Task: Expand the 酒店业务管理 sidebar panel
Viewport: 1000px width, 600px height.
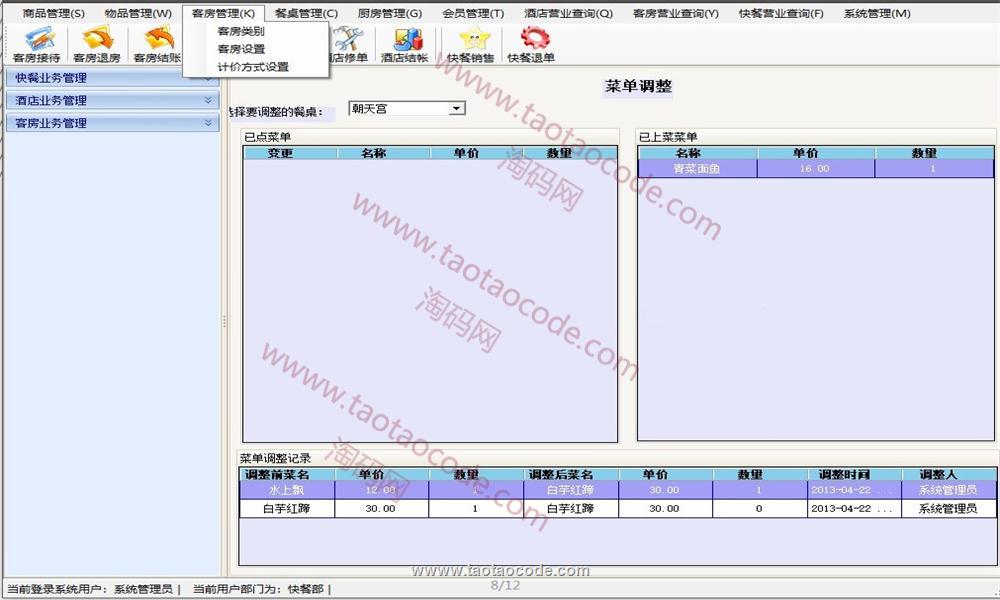Action: [111, 100]
